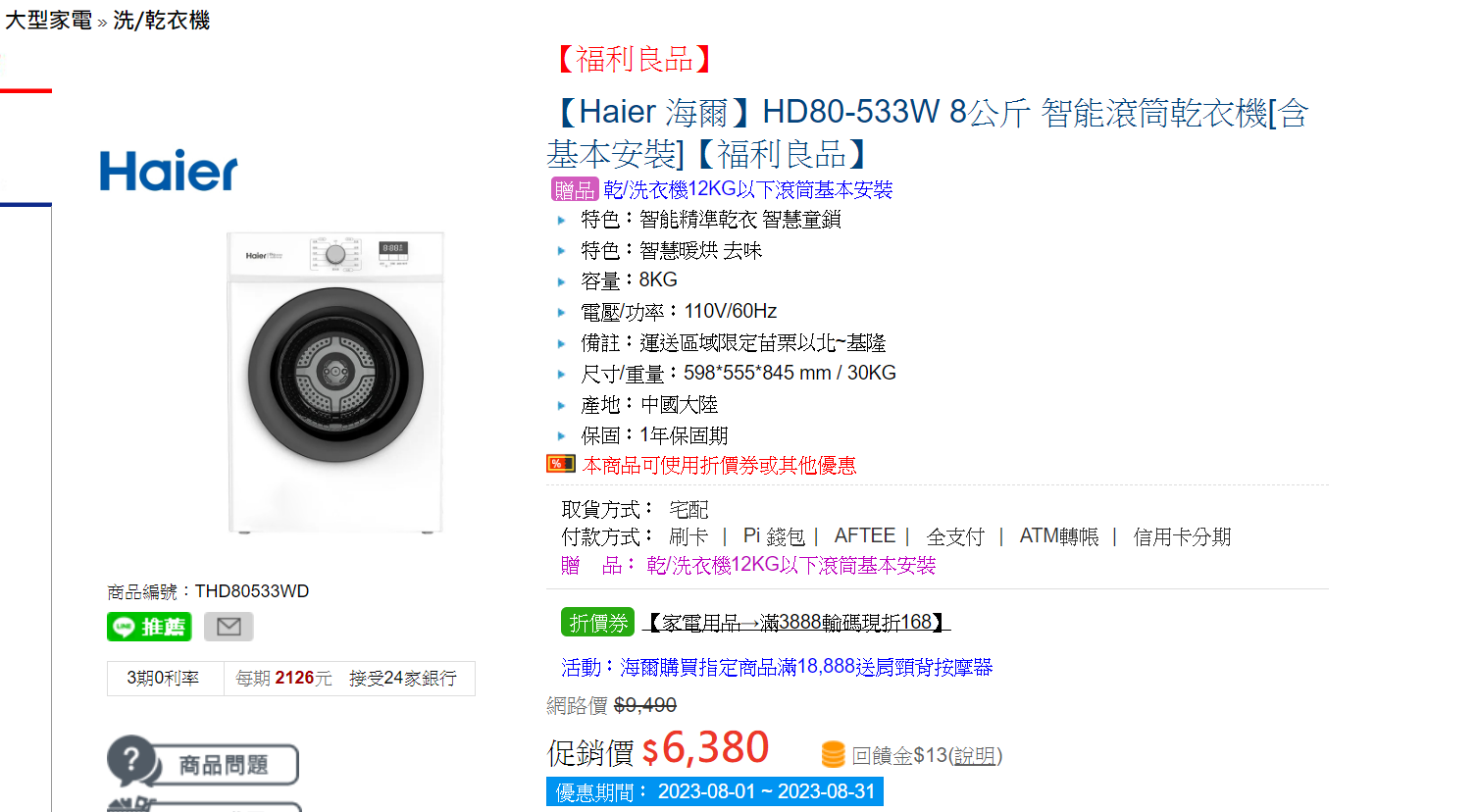Click the Haier brand logo
Image resolution: width=1478 pixels, height=812 pixels.
tap(169, 172)
